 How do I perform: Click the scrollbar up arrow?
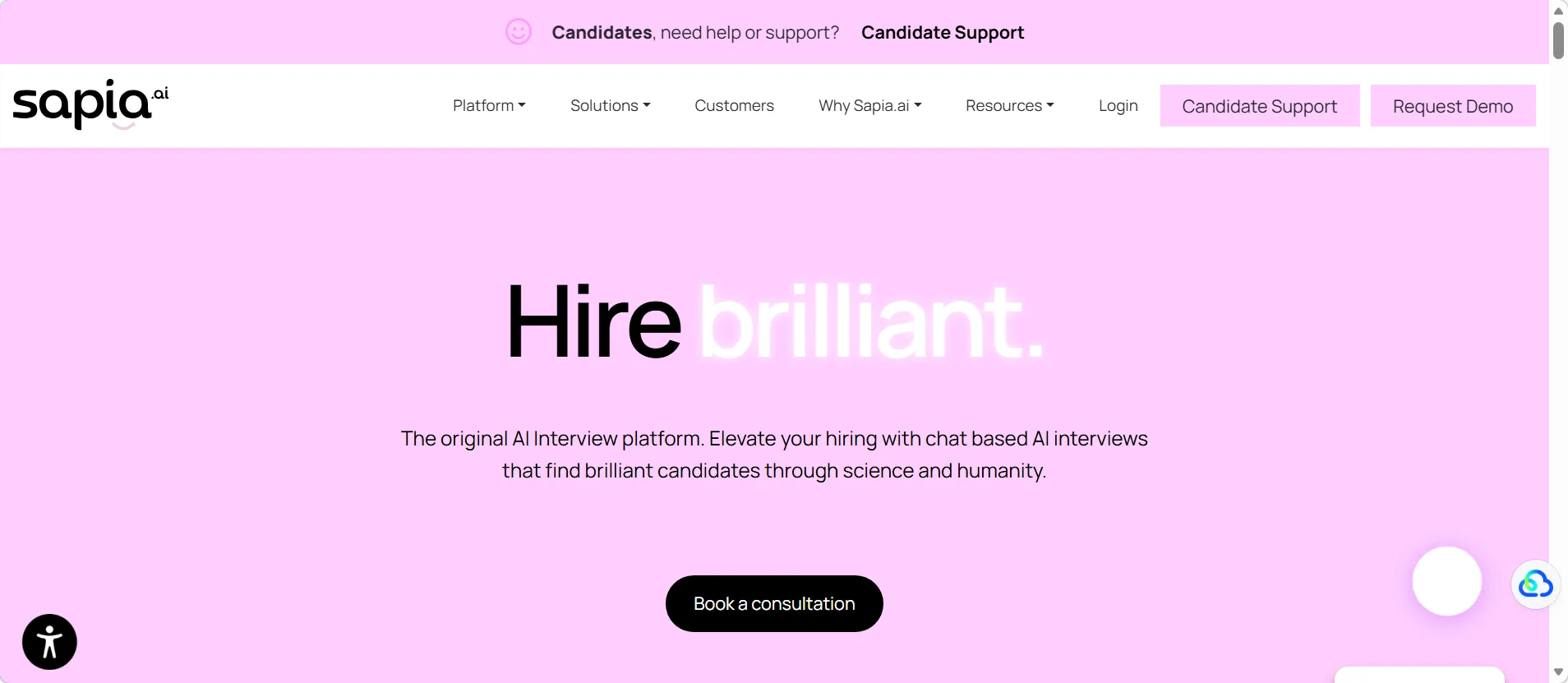(1558, 11)
